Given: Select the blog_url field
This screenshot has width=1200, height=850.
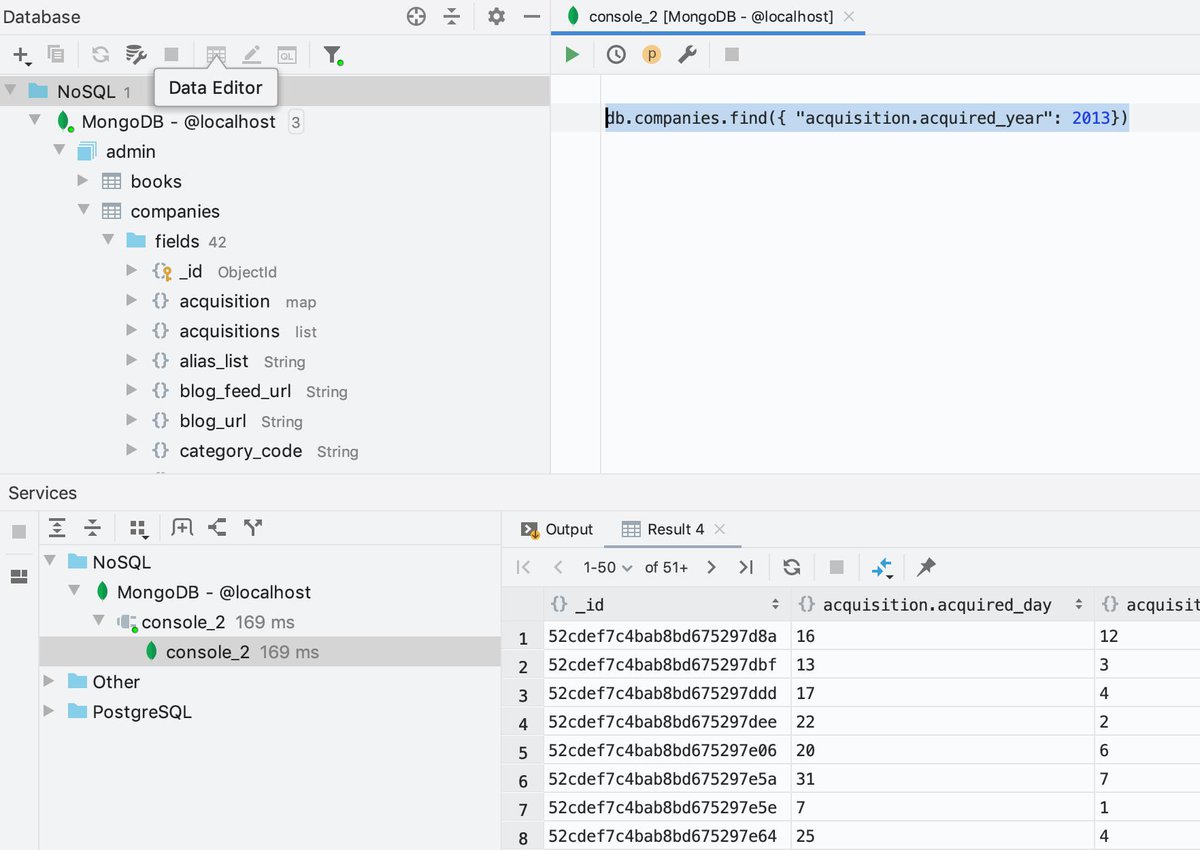Looking at the screenshot, I should coord(213,421).
